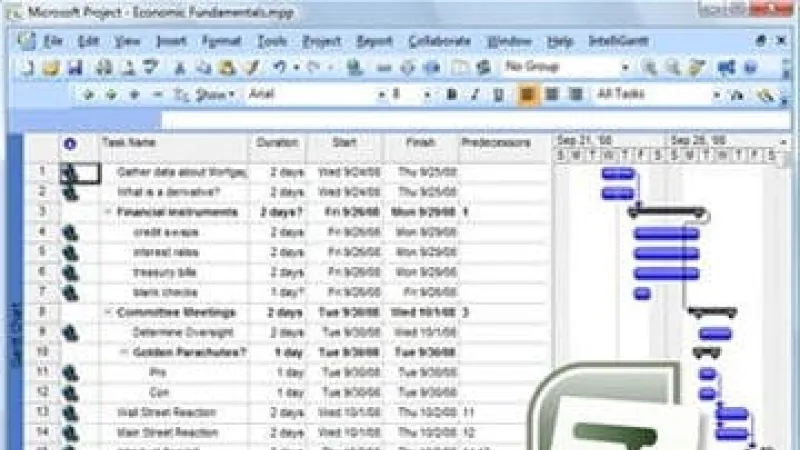Click the Save floppy disk icon

(74, 67)
